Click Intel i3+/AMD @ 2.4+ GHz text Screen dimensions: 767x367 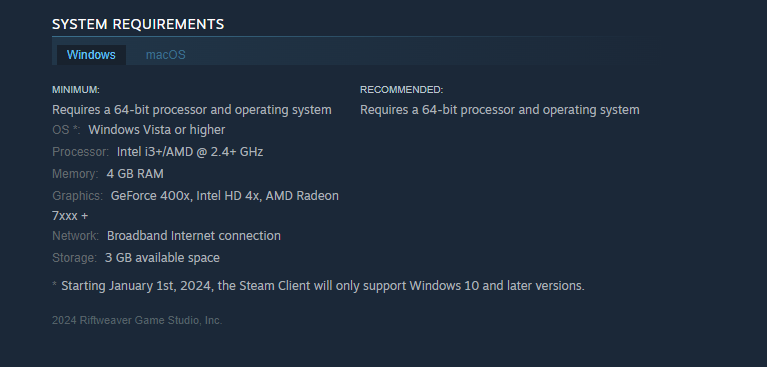click(x=190, y=152)
